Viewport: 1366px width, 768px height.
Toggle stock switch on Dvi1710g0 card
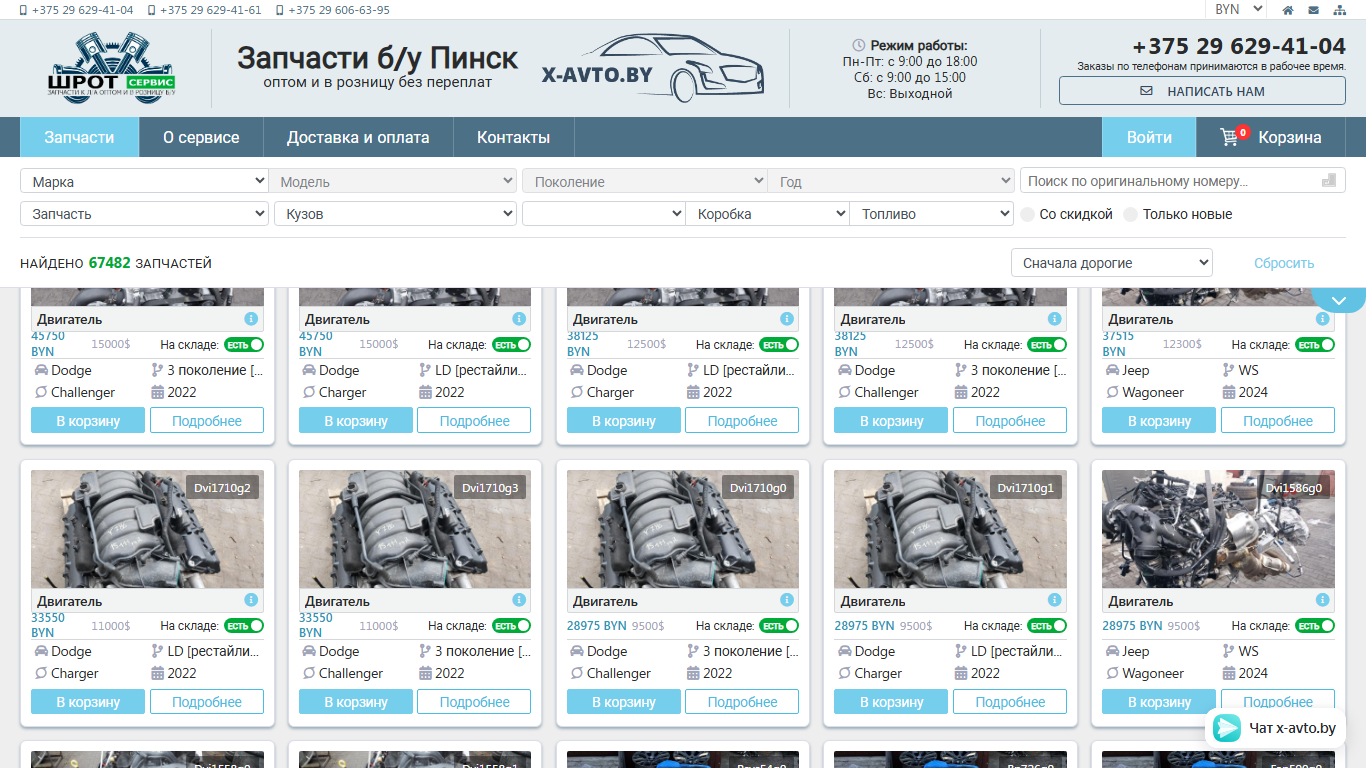(779, 626)
